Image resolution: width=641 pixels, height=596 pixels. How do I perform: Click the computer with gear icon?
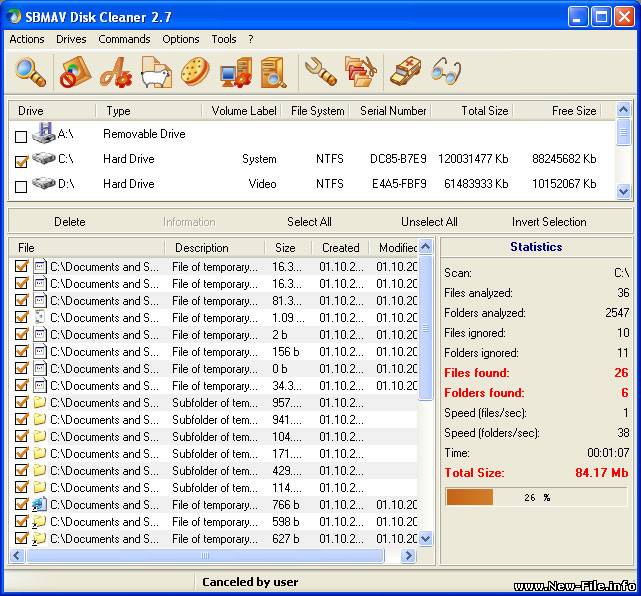point(236,72)
